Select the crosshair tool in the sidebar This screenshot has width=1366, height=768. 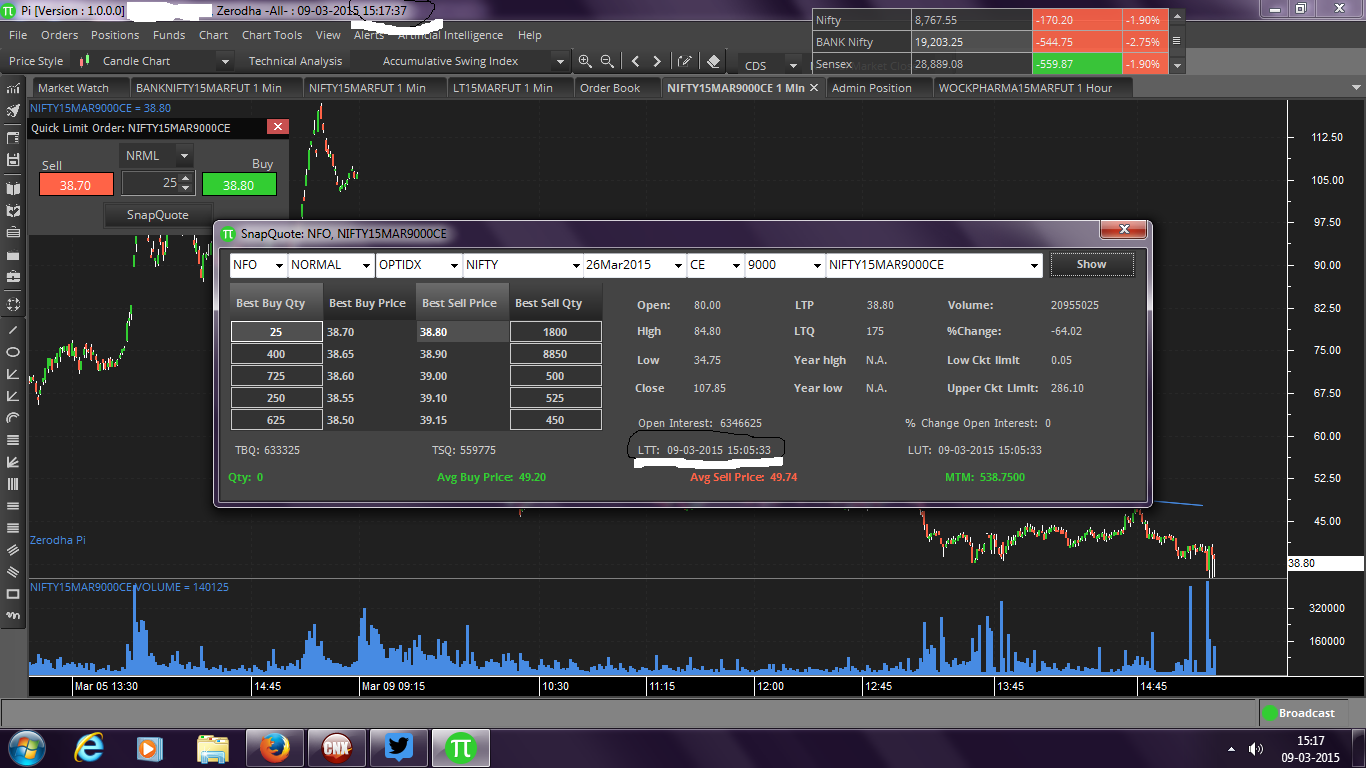pos(13,303)
